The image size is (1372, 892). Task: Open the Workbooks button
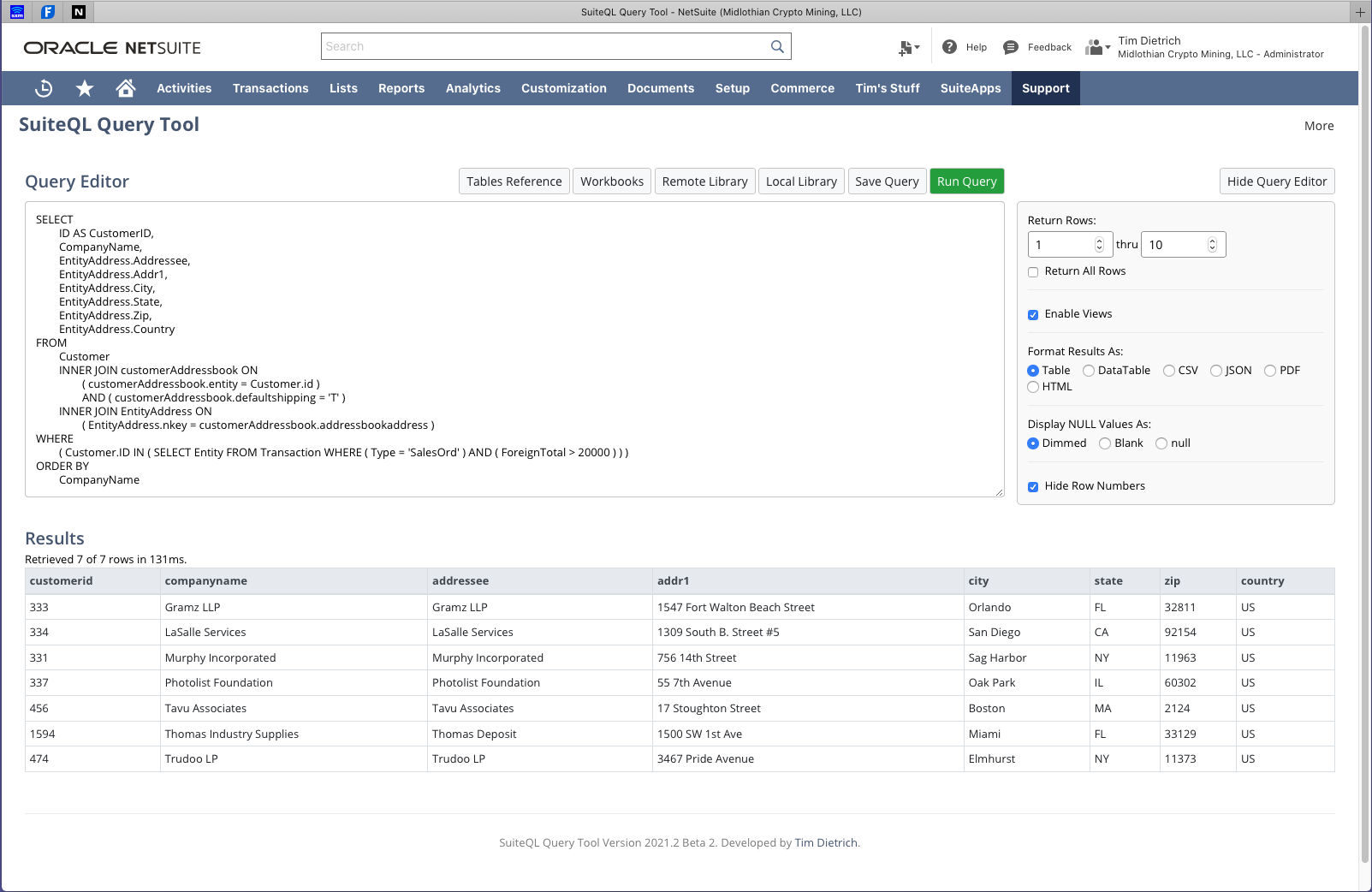tap(612, 181)
